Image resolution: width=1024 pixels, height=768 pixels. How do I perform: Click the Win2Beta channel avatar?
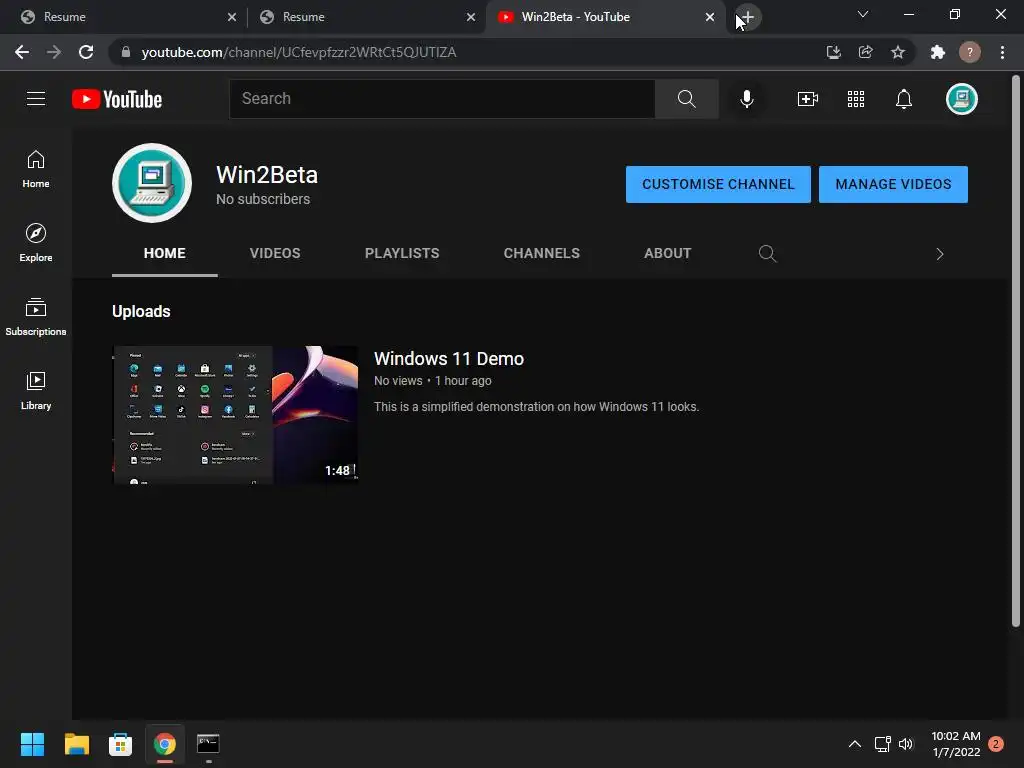152,183
